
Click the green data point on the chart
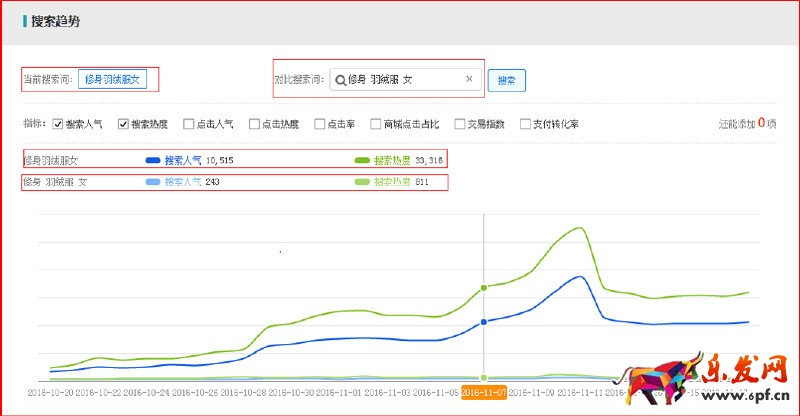pyautogui.click(x=484, y=288)
